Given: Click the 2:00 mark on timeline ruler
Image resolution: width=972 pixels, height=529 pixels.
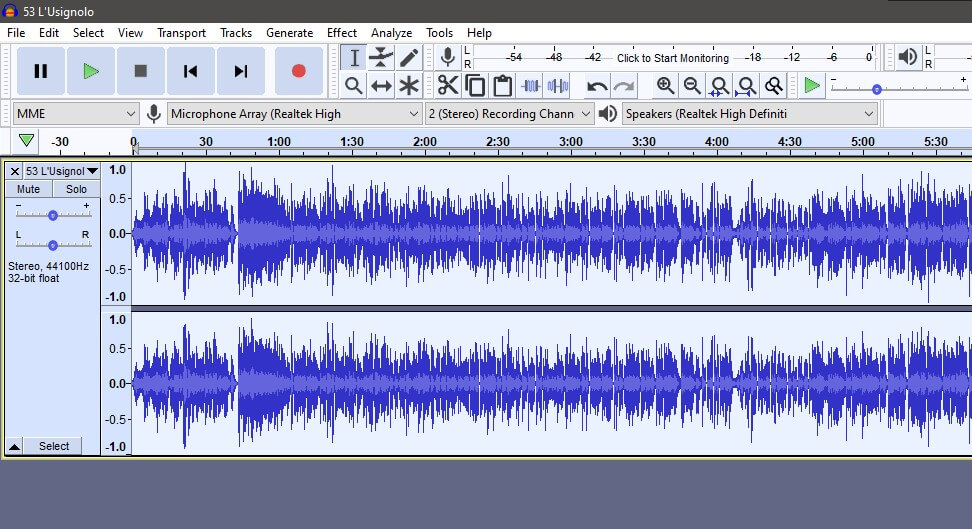Looking at the screenshot, I should point(425,142).
